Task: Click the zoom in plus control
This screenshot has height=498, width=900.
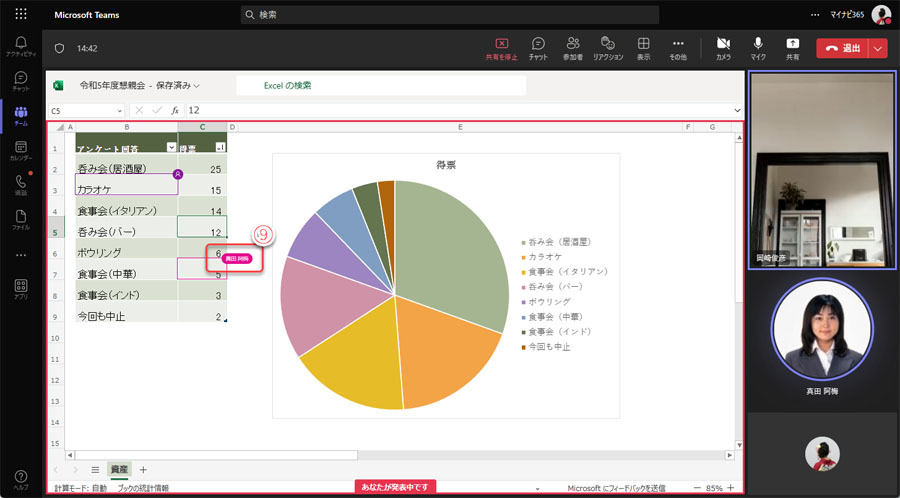Action: pyautogui.click(x=731, y=488)
